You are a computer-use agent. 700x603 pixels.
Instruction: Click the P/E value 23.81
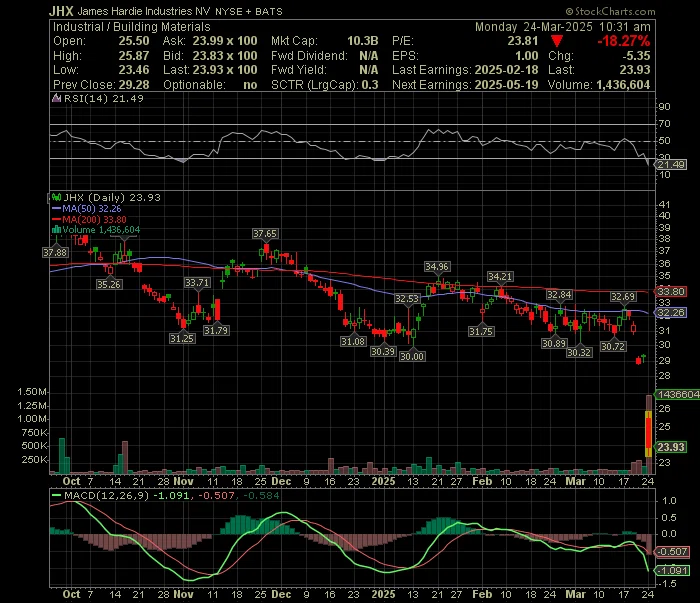523,41
